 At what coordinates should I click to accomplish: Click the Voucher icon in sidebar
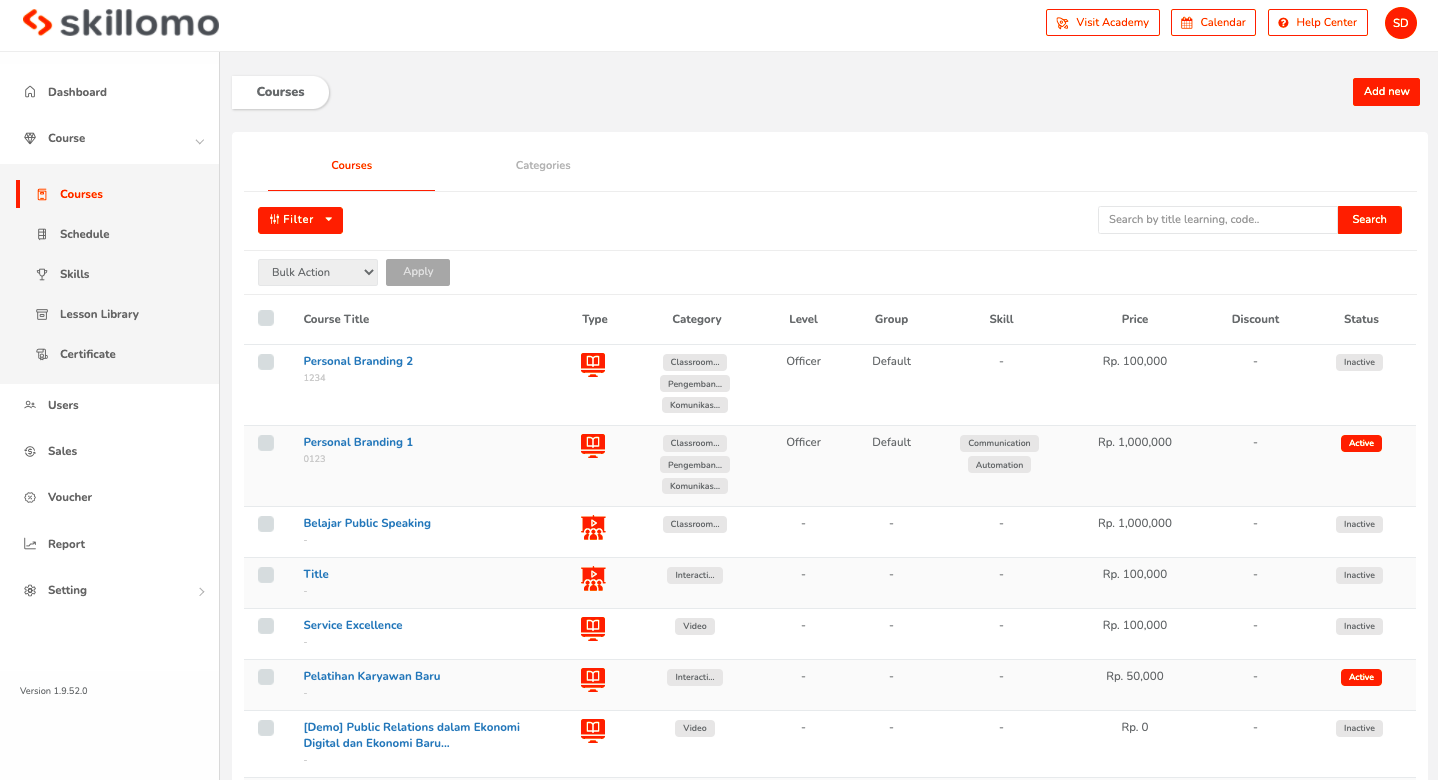coord(30,497)
